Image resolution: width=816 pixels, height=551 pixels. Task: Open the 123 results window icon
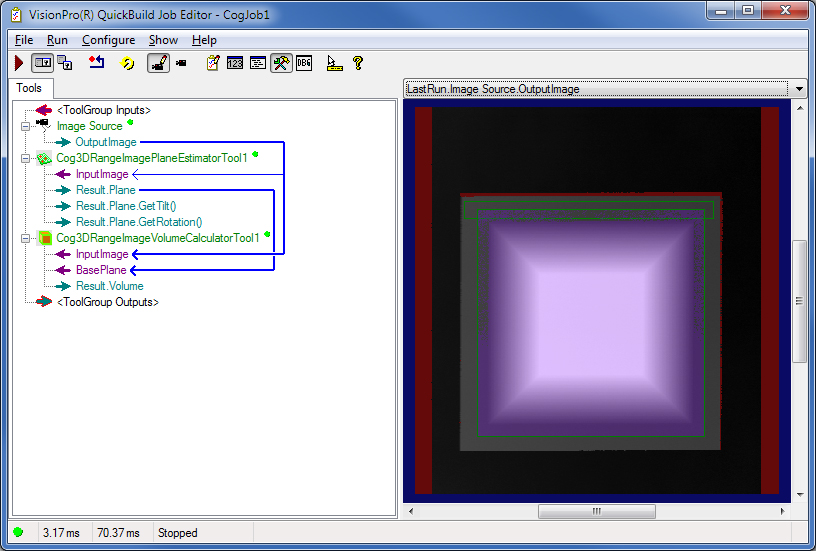tap(235, 63)
